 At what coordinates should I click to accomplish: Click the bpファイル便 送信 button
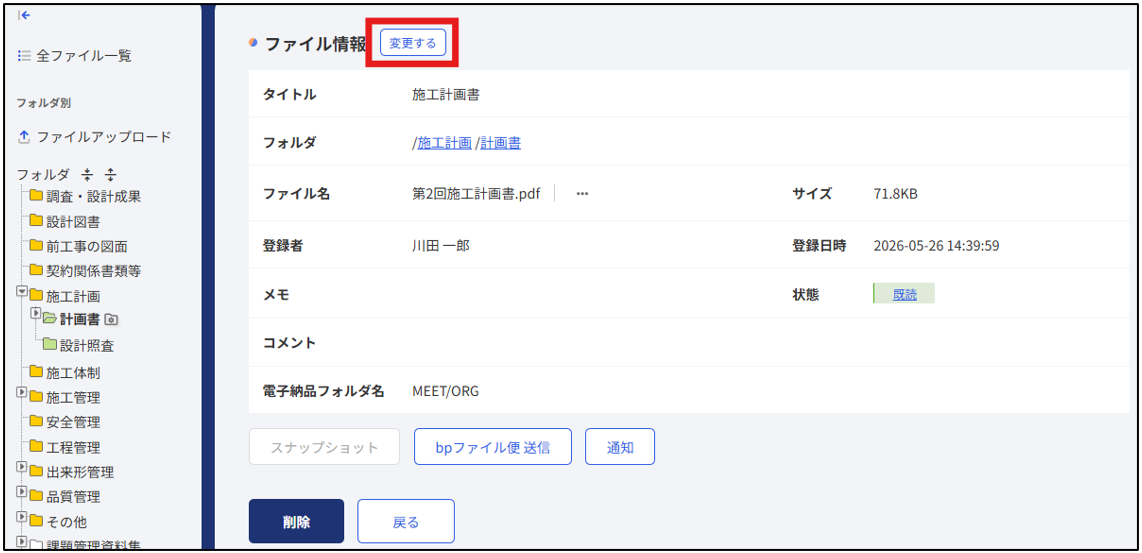point(493,447)
